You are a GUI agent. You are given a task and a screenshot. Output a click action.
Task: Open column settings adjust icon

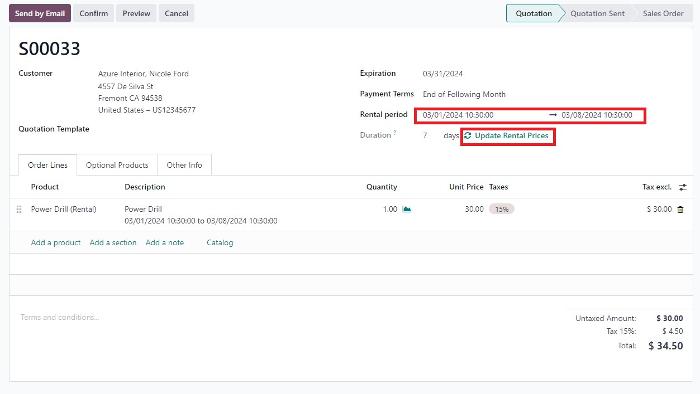pos(683,187)
